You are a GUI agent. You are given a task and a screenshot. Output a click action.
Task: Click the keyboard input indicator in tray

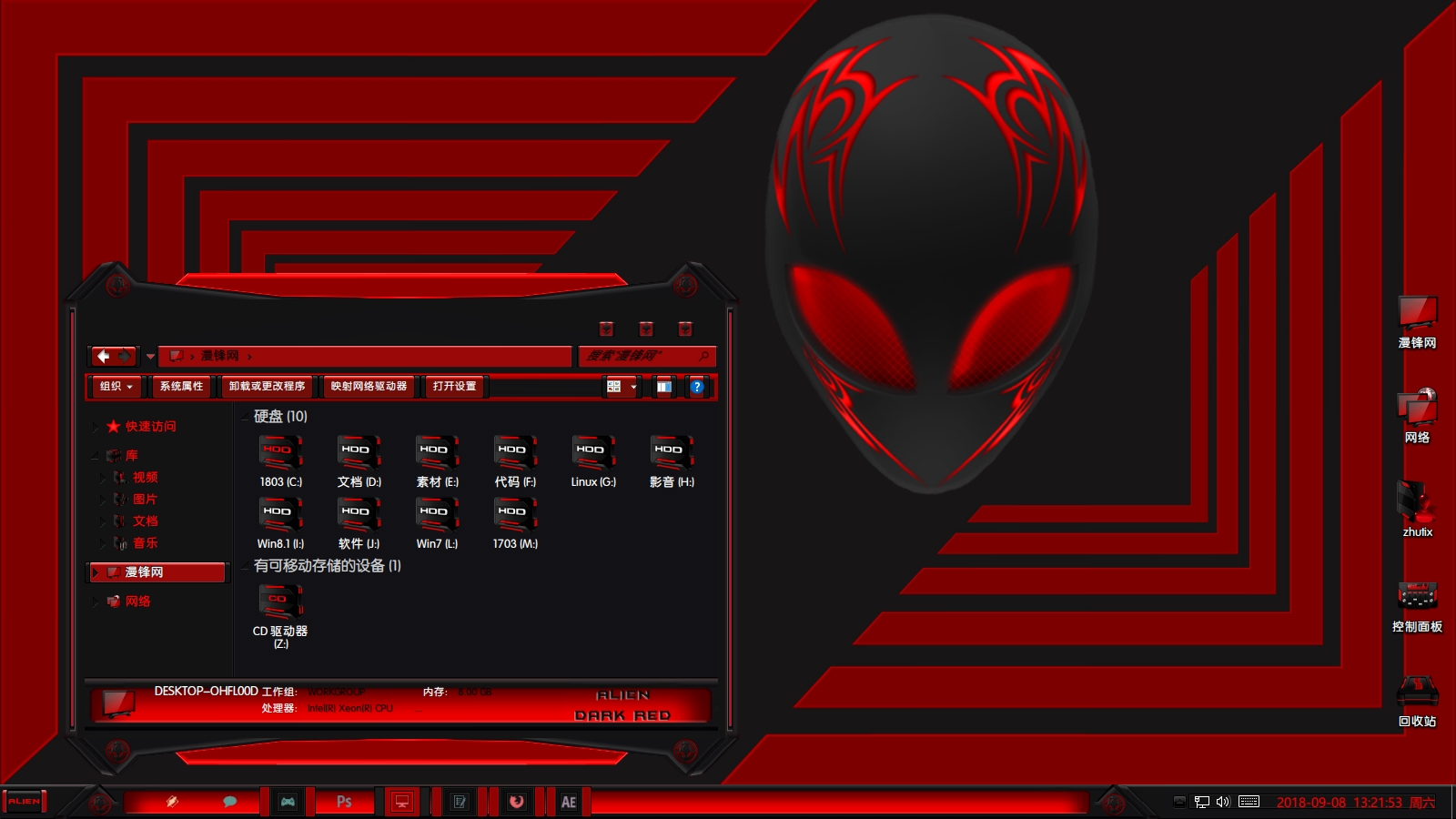point(1249,802)
